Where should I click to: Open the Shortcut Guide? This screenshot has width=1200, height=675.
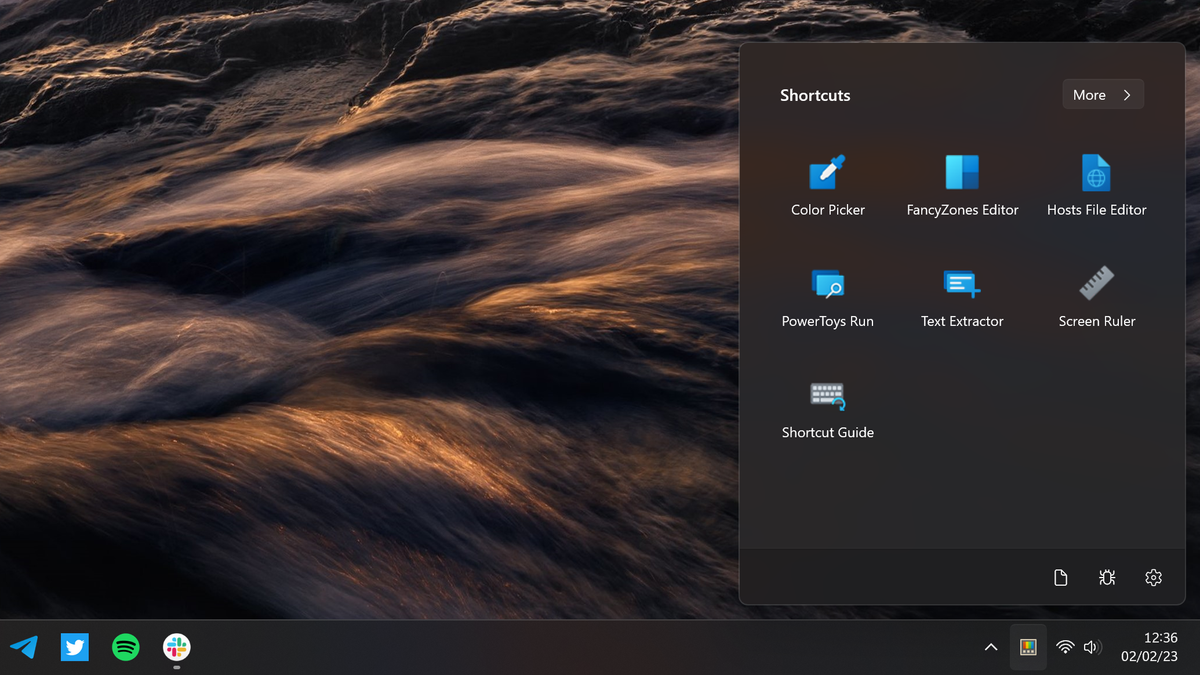click(x=828, y=408)
